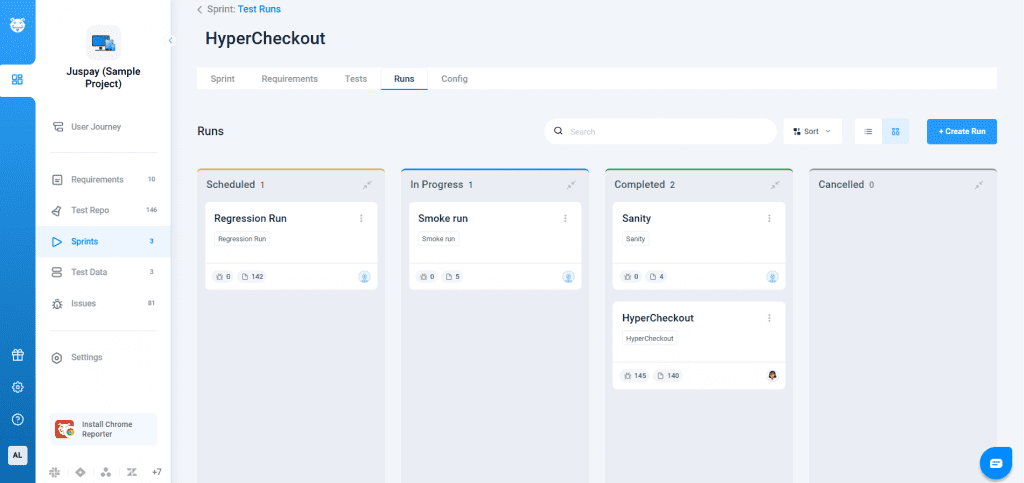1024x483 pixels.
Task: Open three-dot menu on HyperCheckout card
Action: [769, 318]
